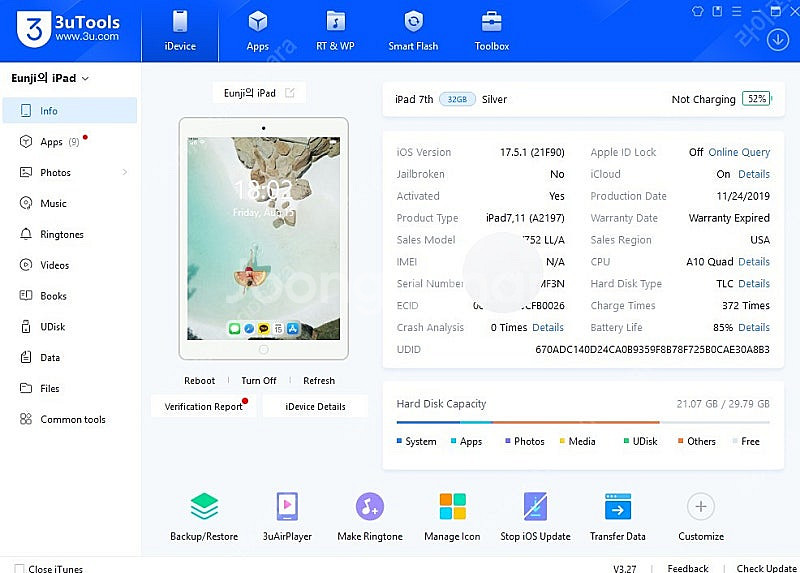Click Check Update

pyautogui.click(x=766, y=568)
